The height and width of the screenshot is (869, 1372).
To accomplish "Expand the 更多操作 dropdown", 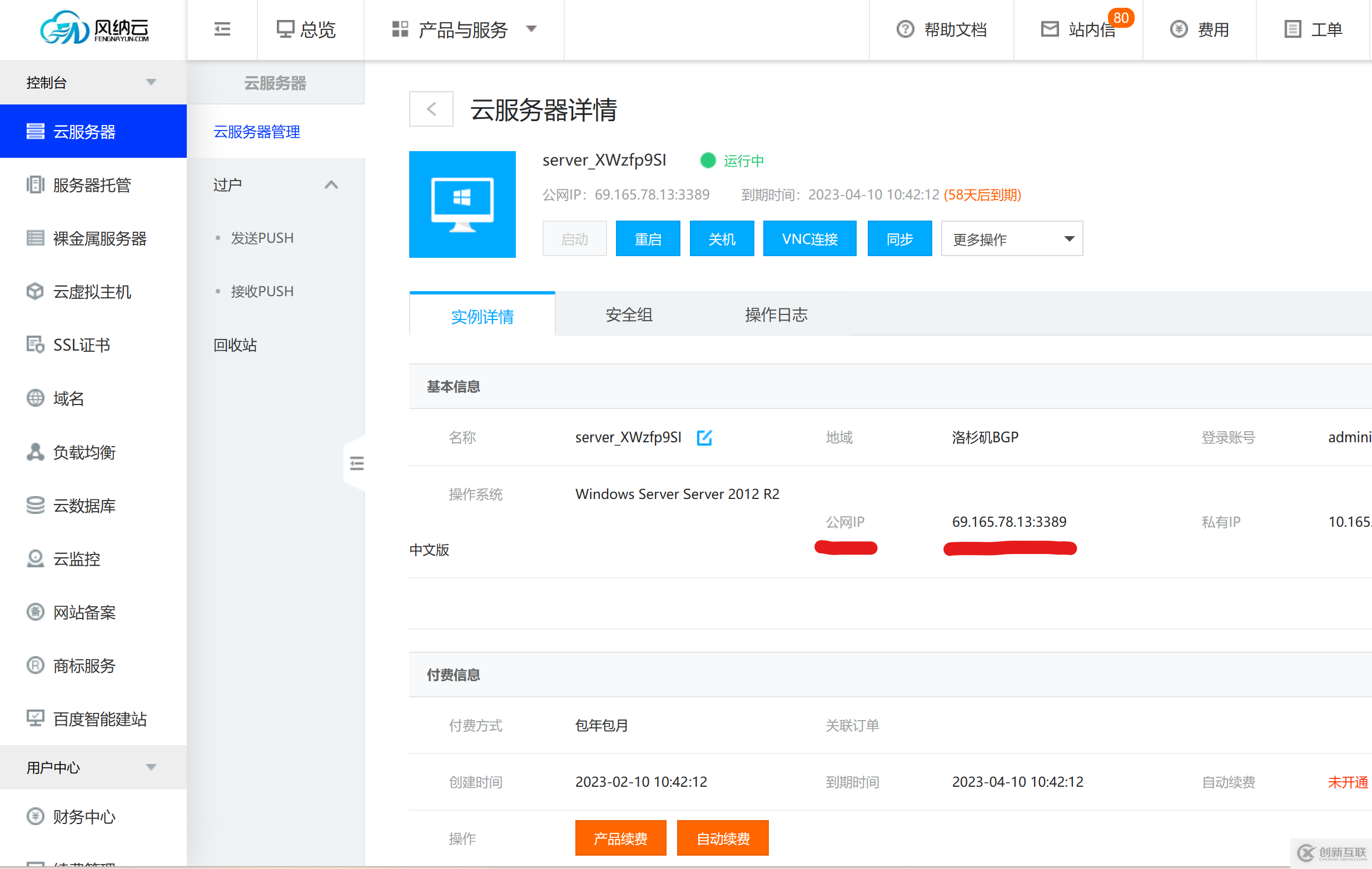I will pyautogui.click(x=1011, y=239).
